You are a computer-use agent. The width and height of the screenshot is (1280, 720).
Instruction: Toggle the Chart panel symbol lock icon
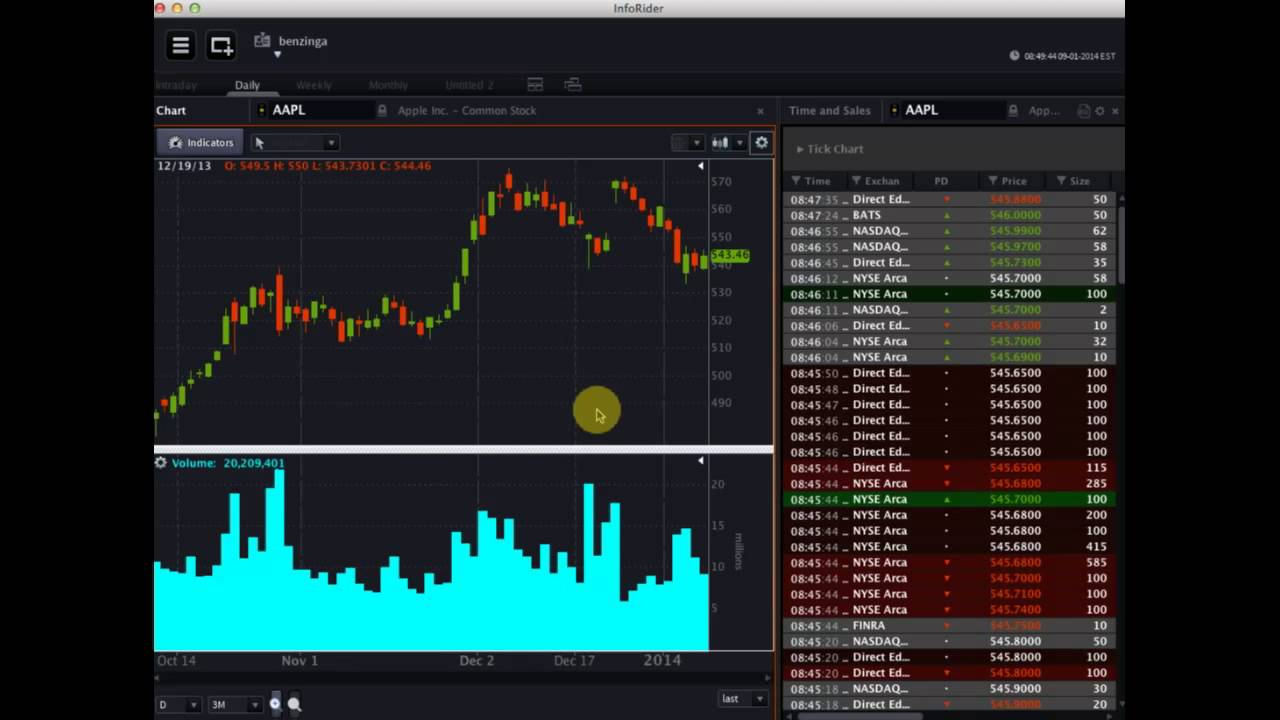[x=382, y=110]
